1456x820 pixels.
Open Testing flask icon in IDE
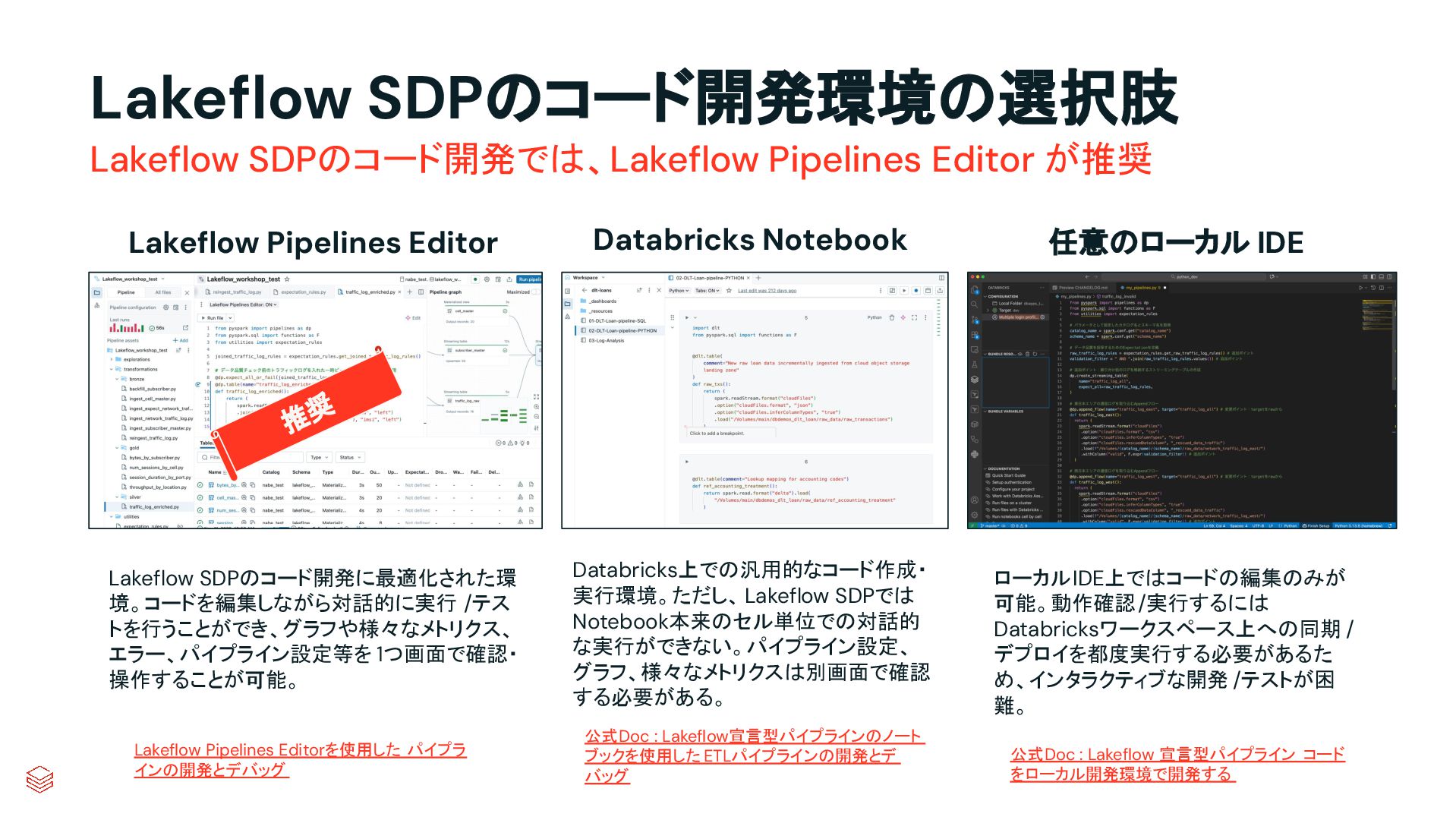pyautogui.click(x=975, y=364)
